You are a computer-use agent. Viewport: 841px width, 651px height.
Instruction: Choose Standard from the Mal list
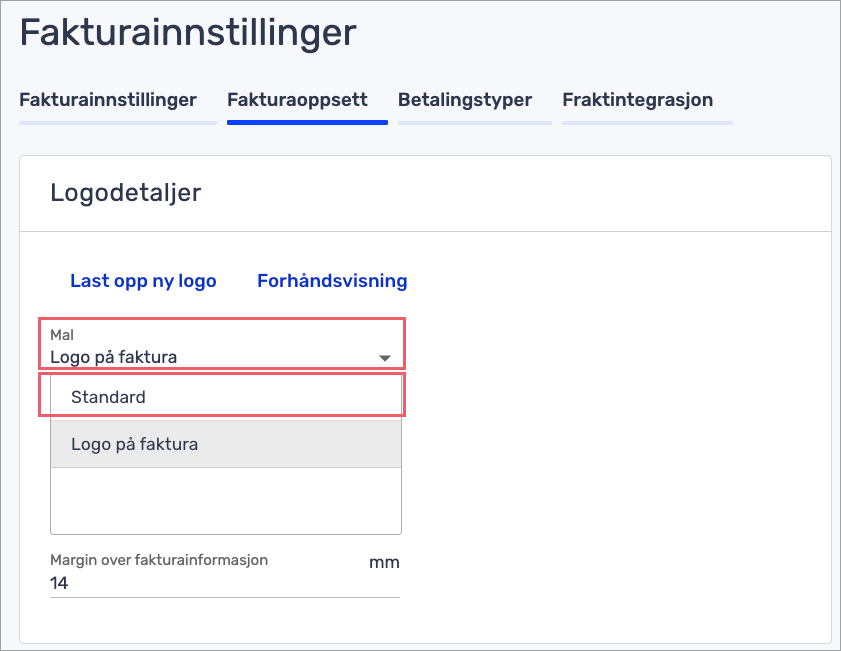point(108,397)
